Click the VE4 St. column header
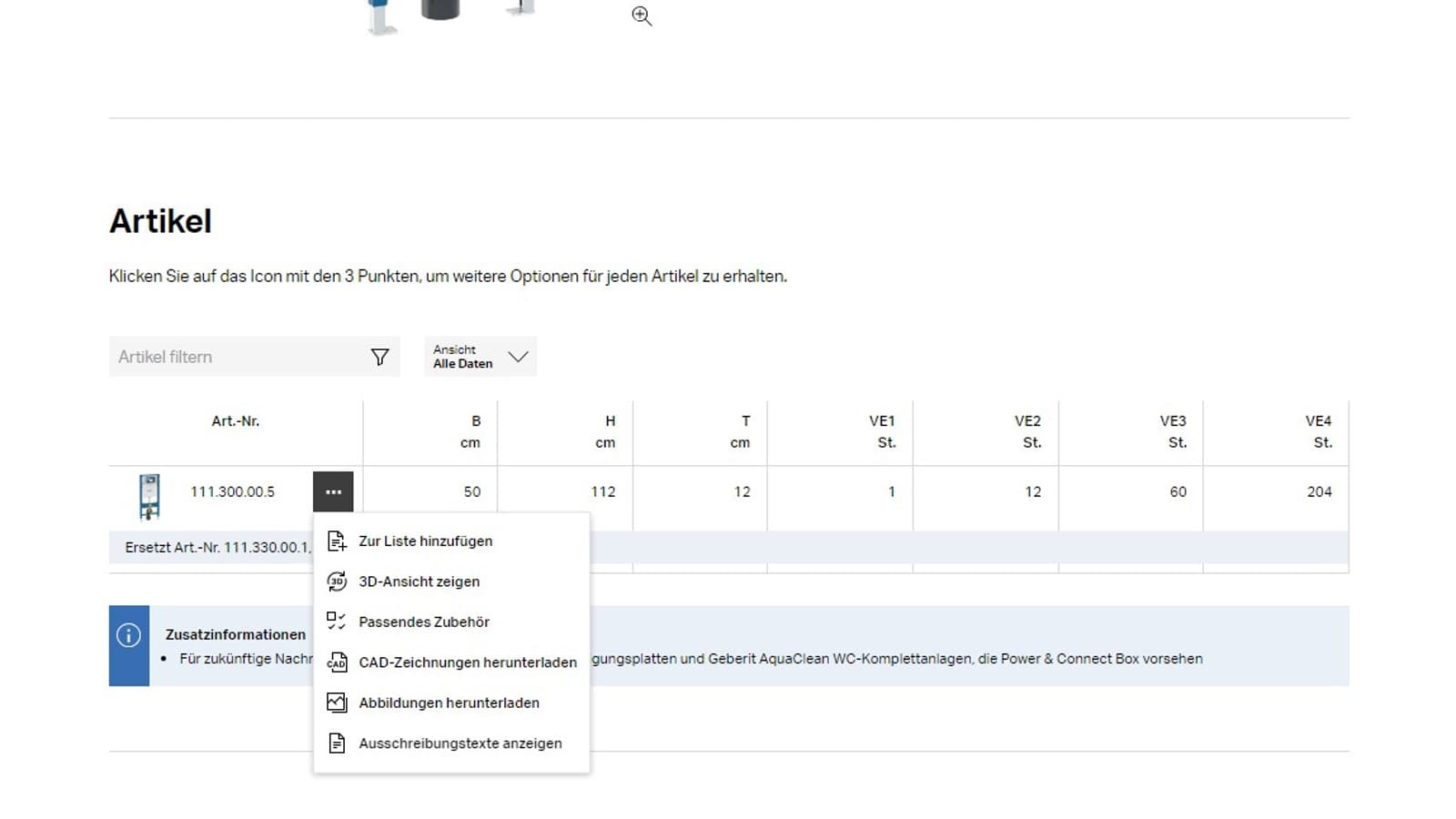 1318,432
